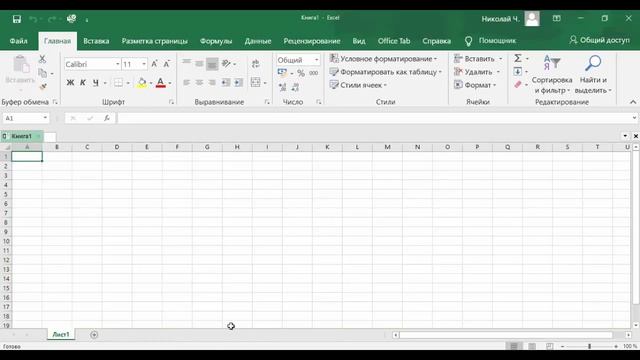Click the Decrease Indent icon
The height and width of the screenshot is (360, 640).
[226, 83]
